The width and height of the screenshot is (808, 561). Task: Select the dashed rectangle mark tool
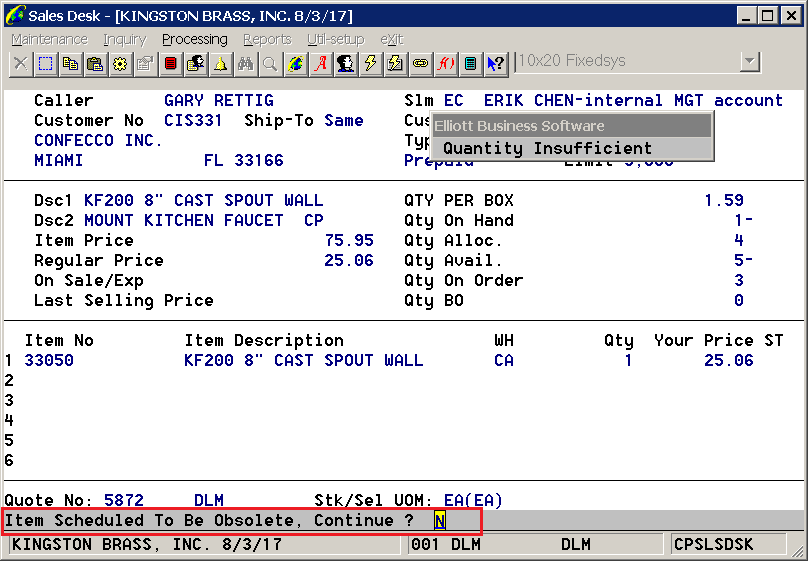(45, 64)
